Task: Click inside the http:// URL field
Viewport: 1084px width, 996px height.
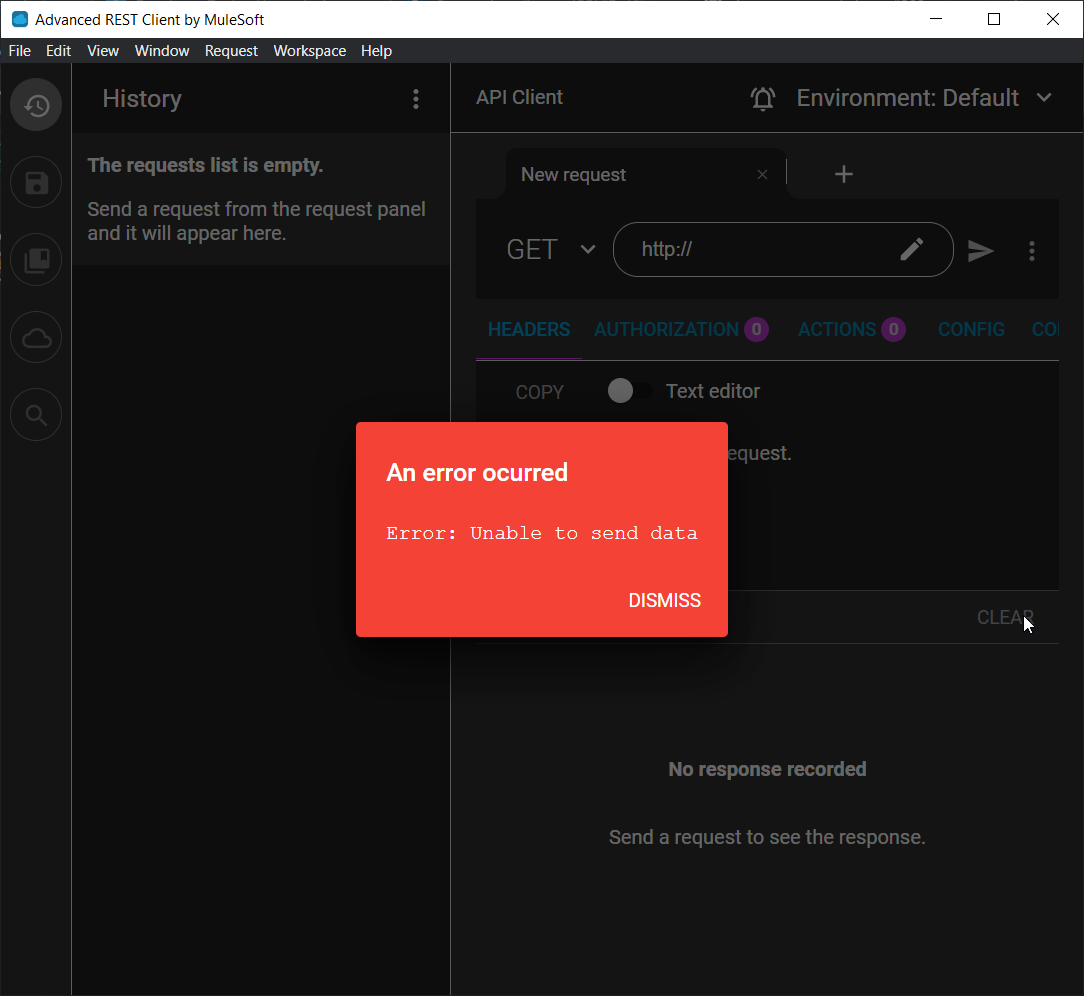Action: coord(760,249)
